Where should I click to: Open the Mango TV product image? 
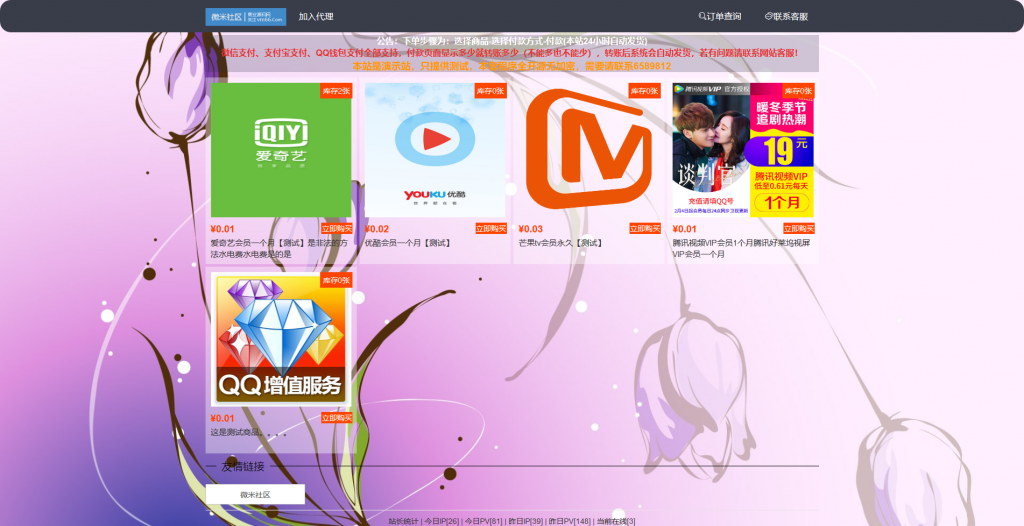[589, 150]
